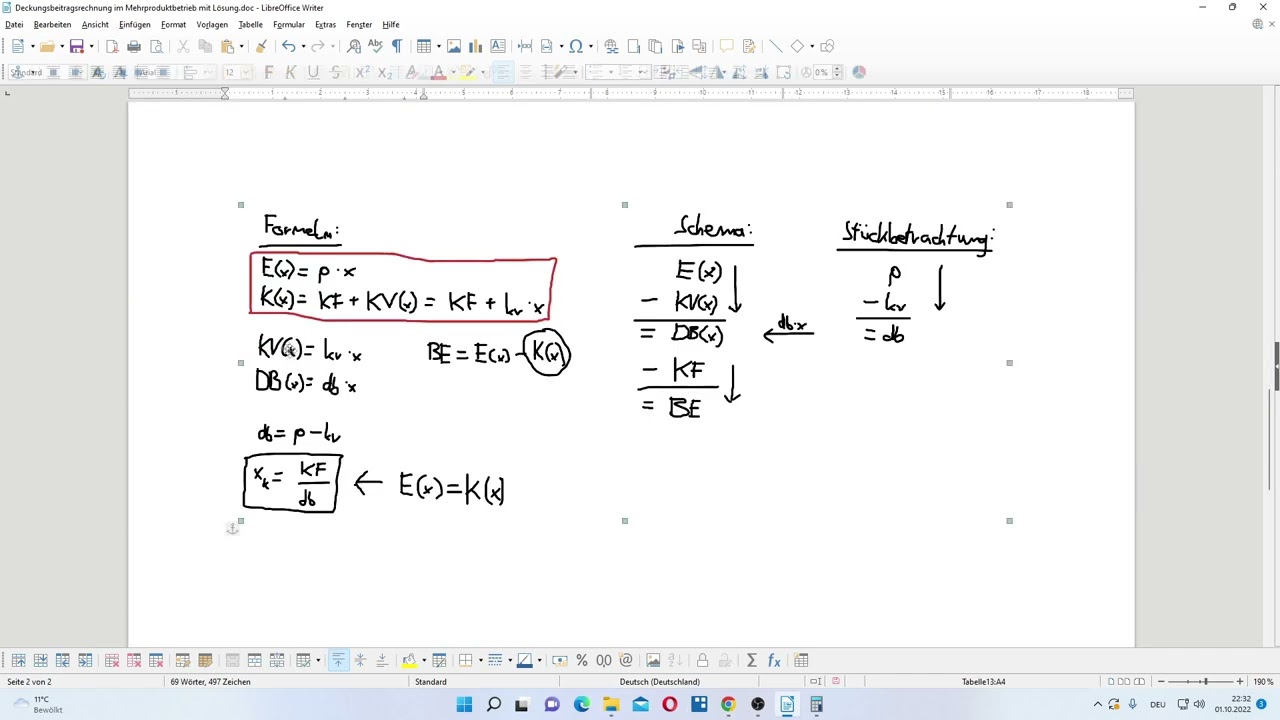Select the Line drawing tool
Viewport: 1280px width, 720px height.
pyautogui.click(x=775, y=46)
